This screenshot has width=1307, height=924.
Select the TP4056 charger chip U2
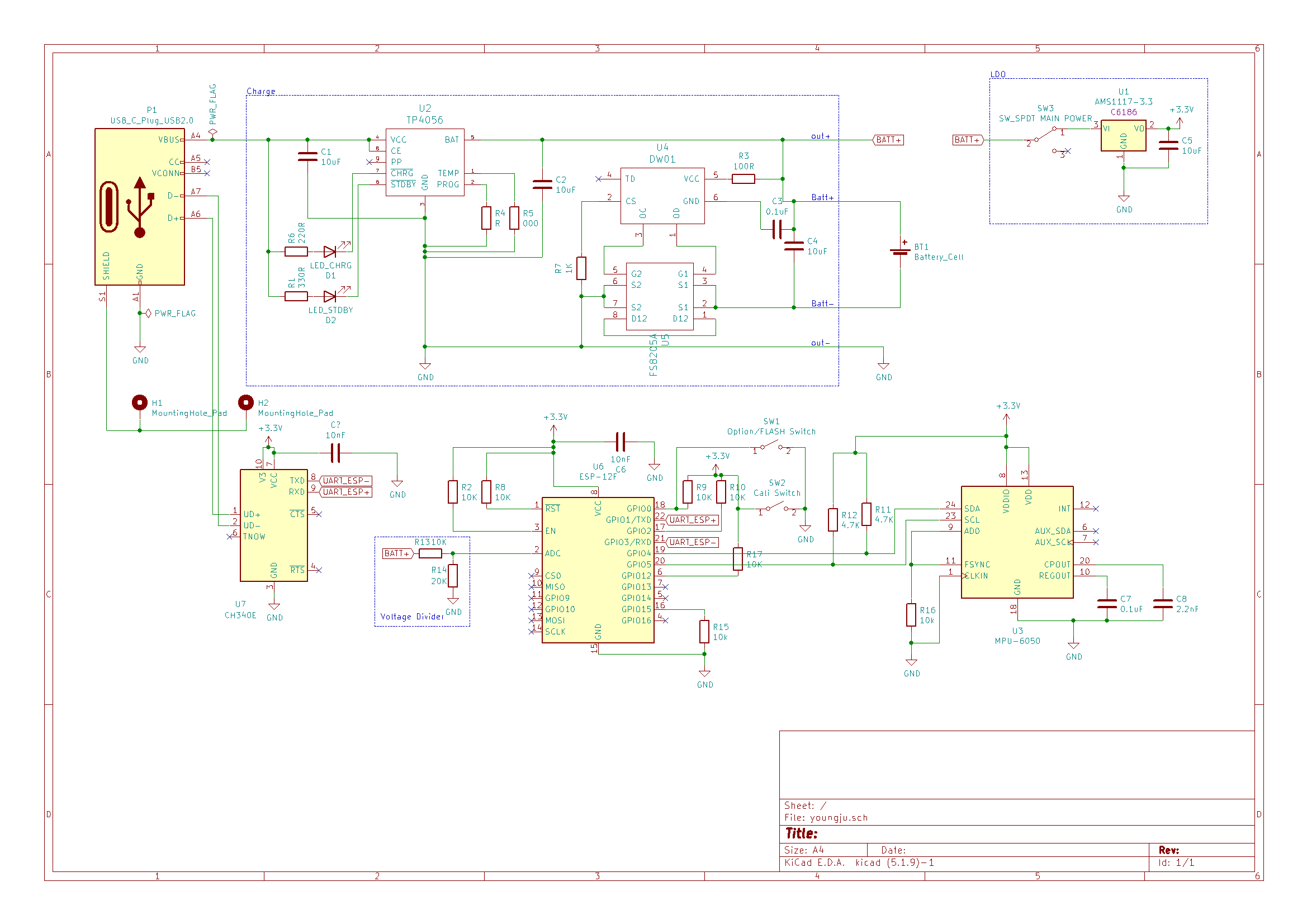pos(425,162)
